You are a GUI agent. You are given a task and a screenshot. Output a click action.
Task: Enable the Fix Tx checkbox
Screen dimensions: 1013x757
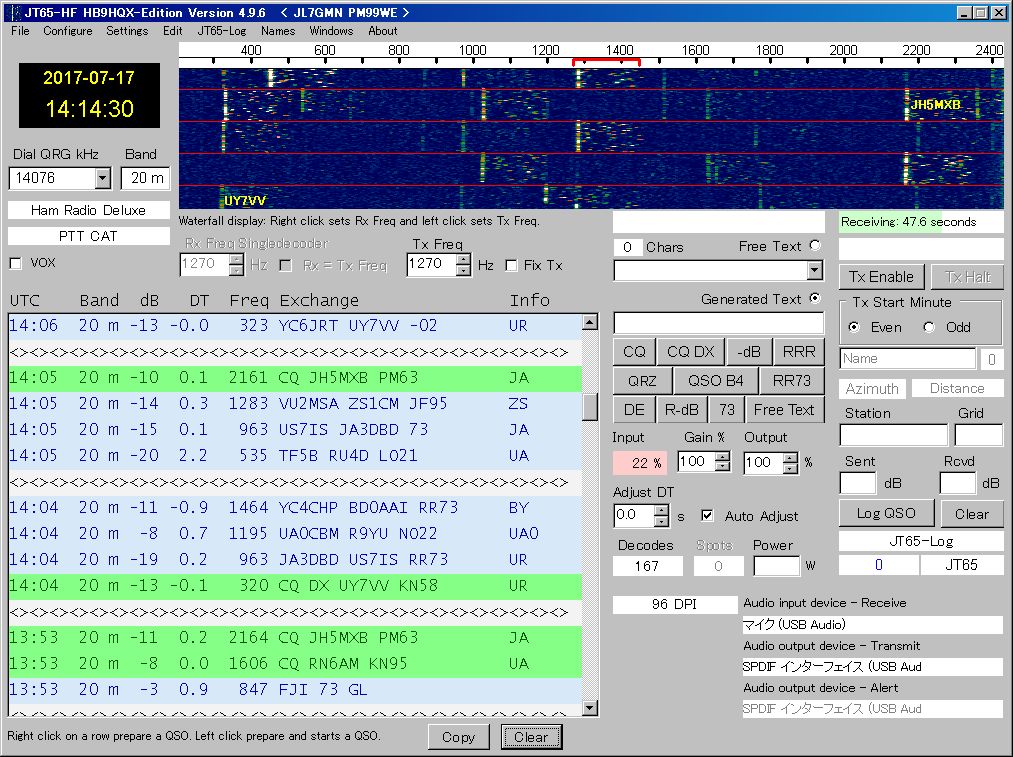[511, 265]
